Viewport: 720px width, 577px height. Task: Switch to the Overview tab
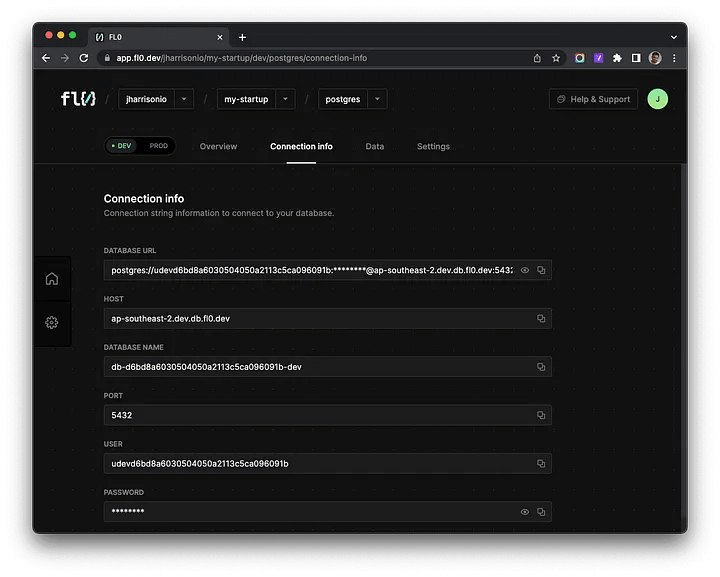pos(218,146)
